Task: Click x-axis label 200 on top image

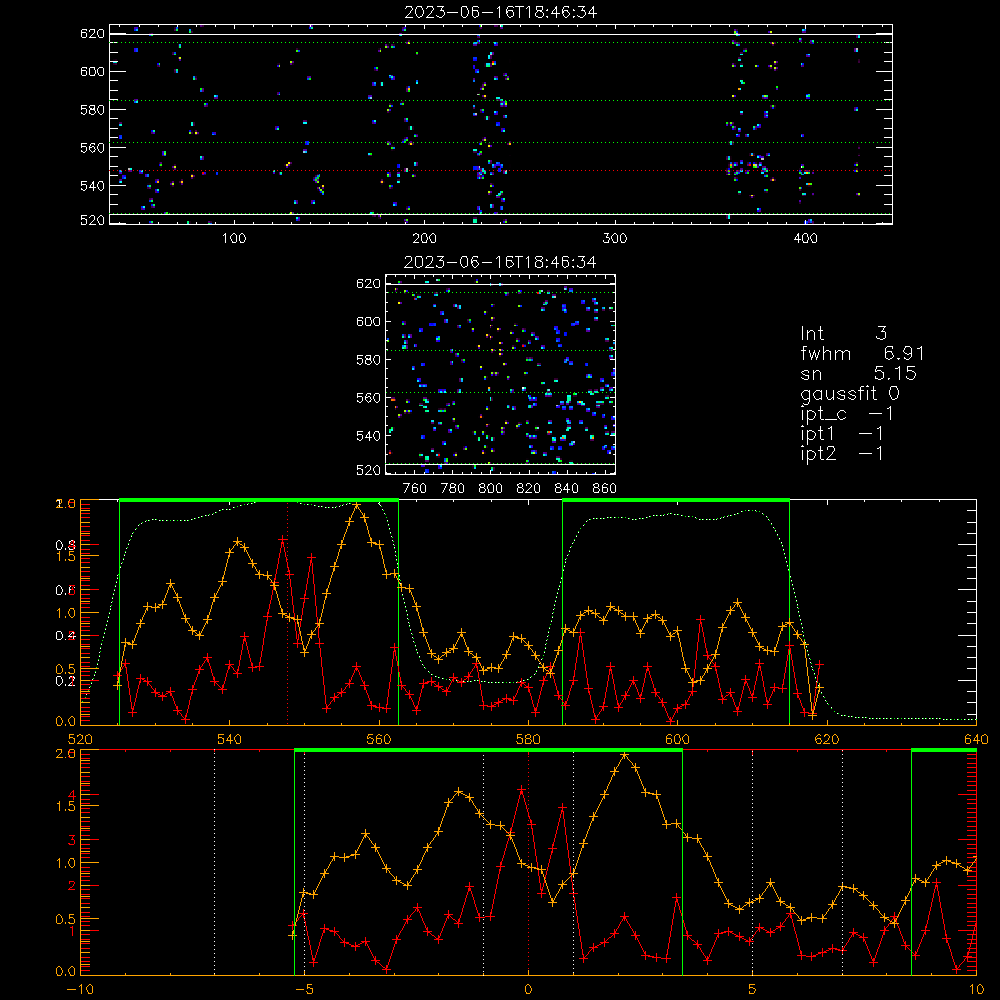Action: pyautogui.click(x=424, y=239)
